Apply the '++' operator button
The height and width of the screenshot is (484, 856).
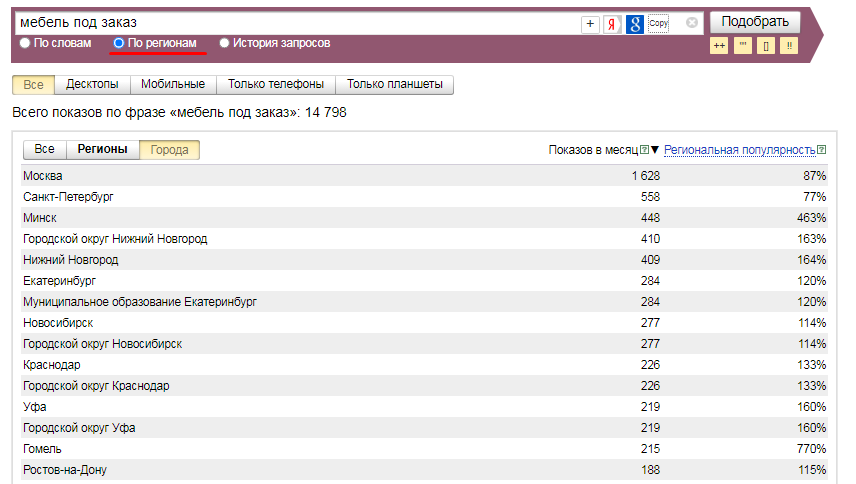718,46
